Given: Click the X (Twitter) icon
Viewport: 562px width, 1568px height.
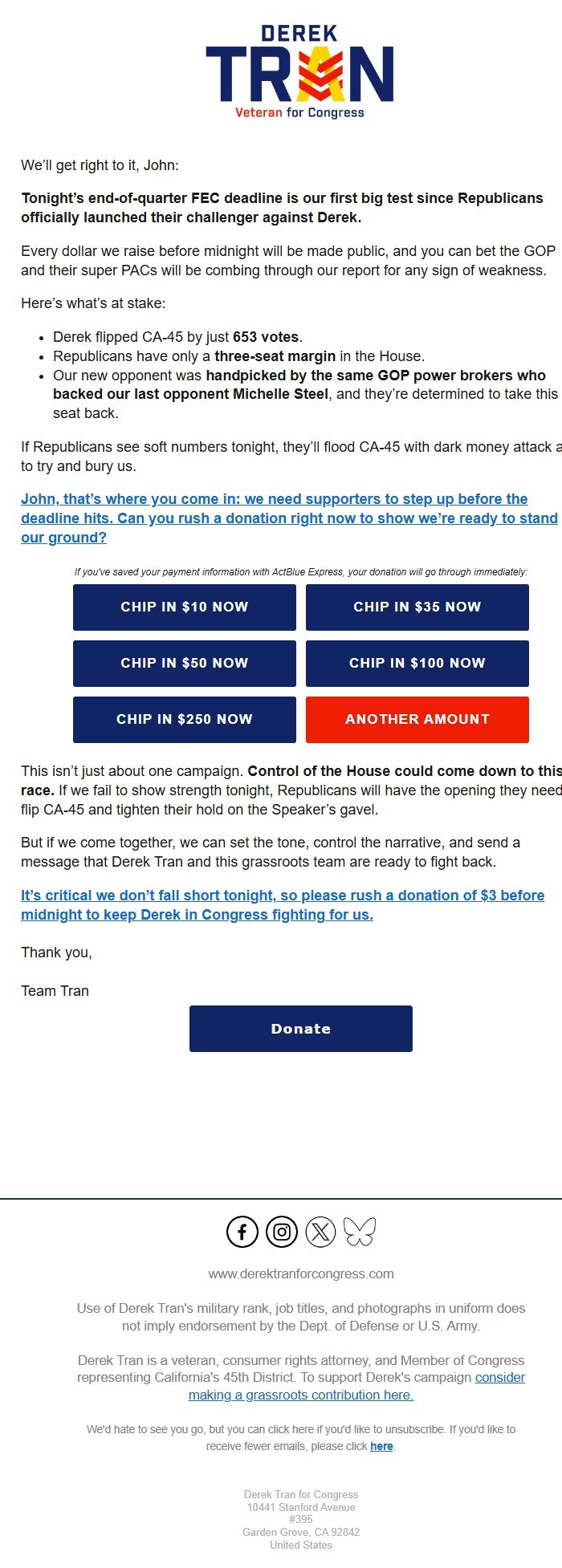Looking at the screenshot, I should click(x=320, y=1231).
